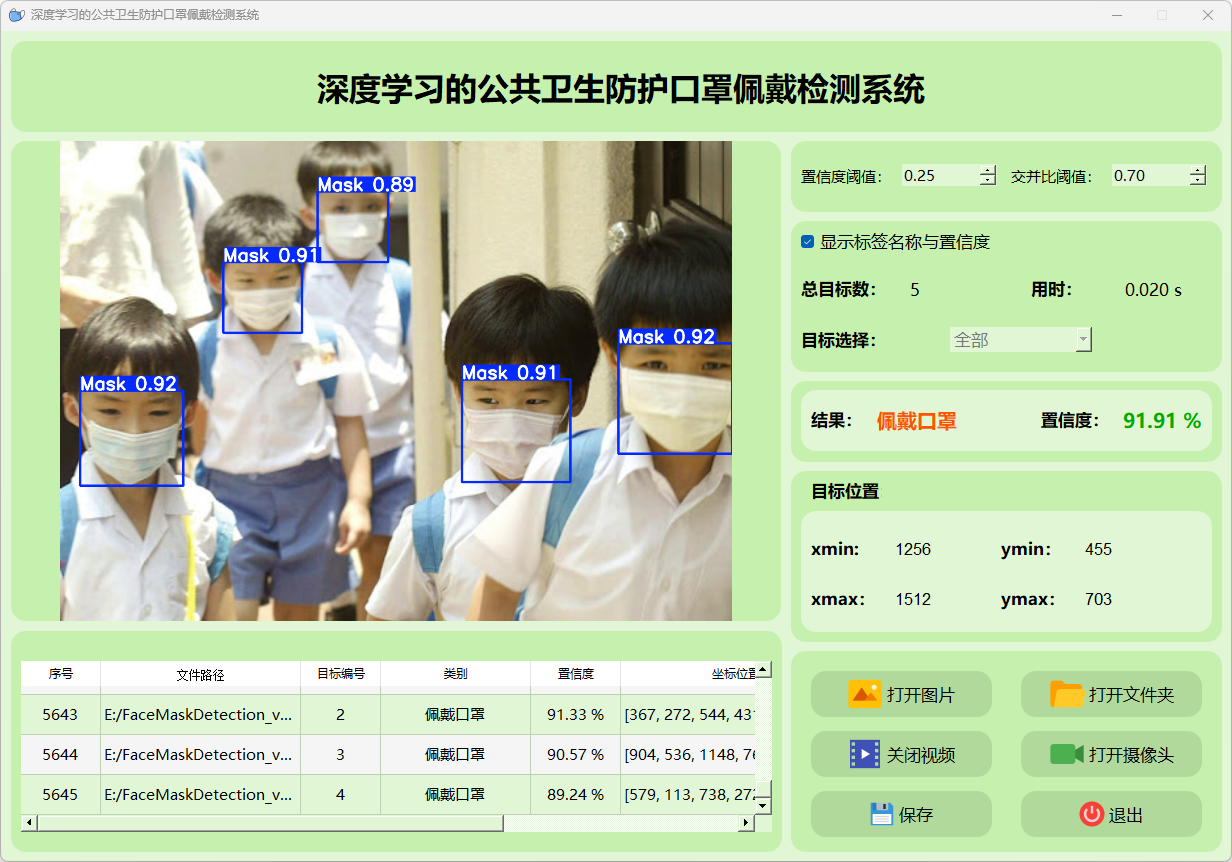Viewport: 1232px width, 862px height.
Task: Click the open image picture icon
Action: [x=864, y=694]
